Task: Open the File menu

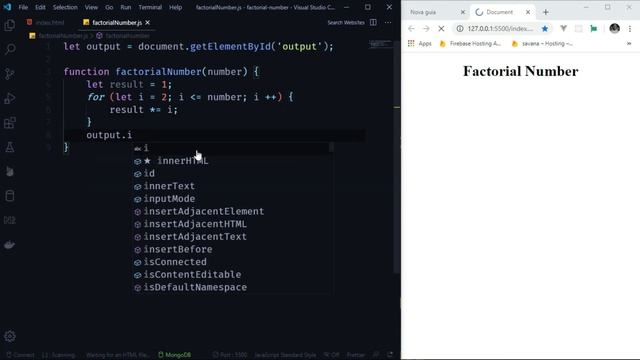Action: (23, 7)
